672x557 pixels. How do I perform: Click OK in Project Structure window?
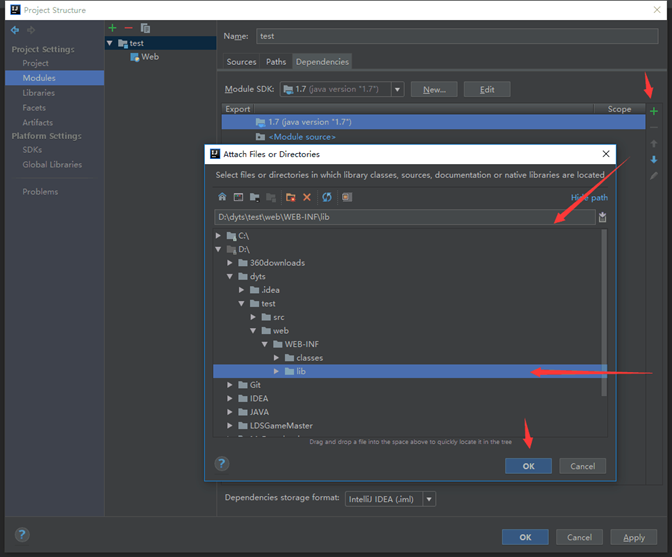pos(525,537)
